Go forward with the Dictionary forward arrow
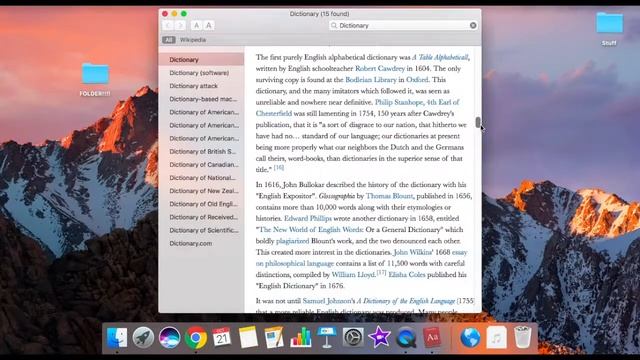Viewport: 640px width, 360px height. tap(180, 25)
